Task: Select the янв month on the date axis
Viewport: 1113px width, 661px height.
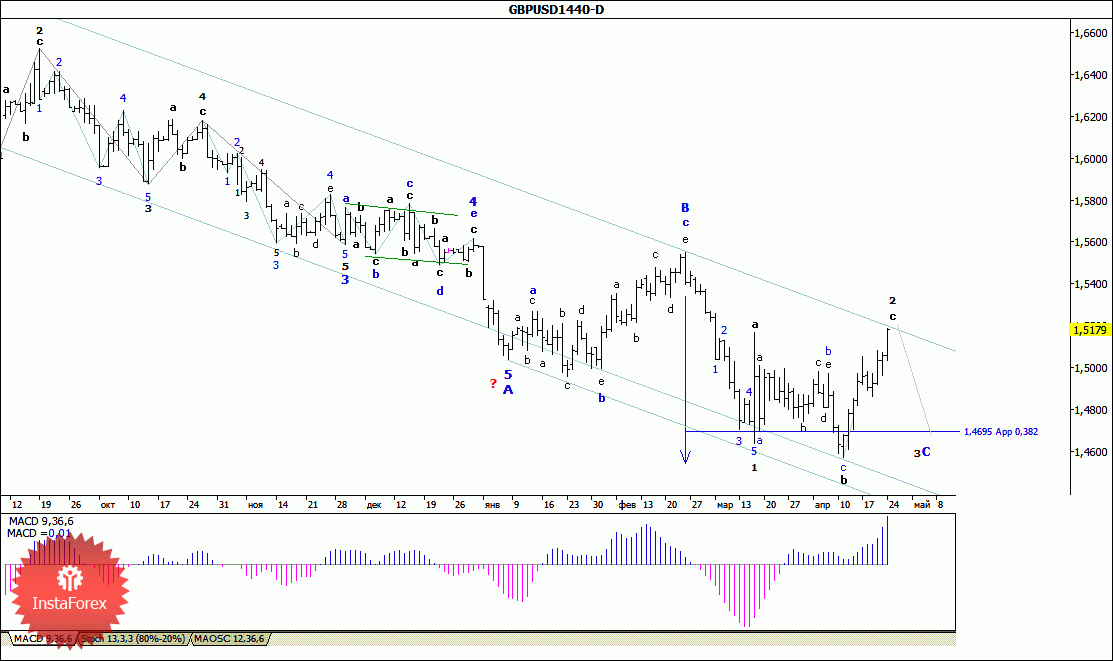Action: click(492, 505)
